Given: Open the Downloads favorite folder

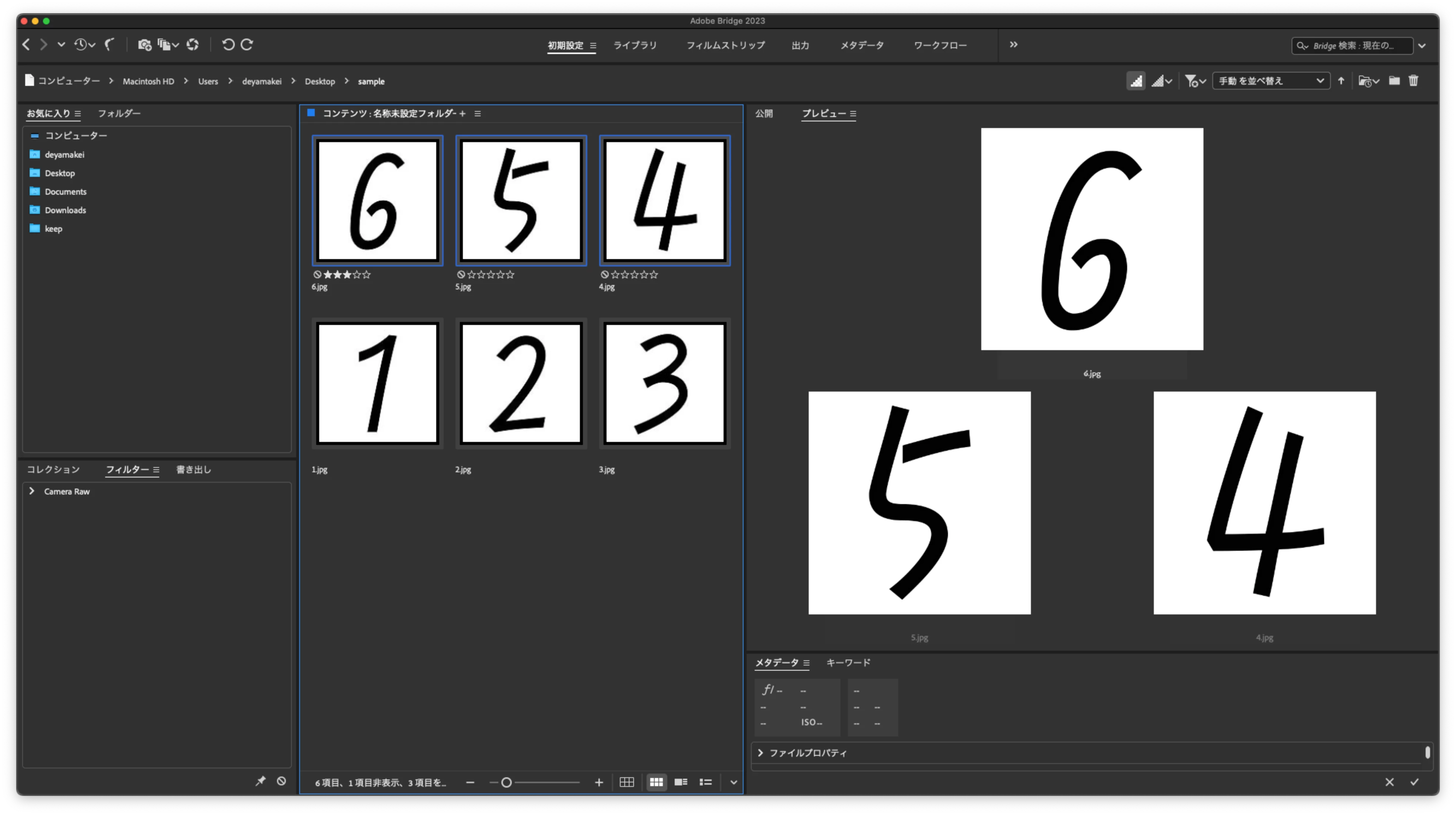Looking at the screenshot, I should (x=65, y=210).
